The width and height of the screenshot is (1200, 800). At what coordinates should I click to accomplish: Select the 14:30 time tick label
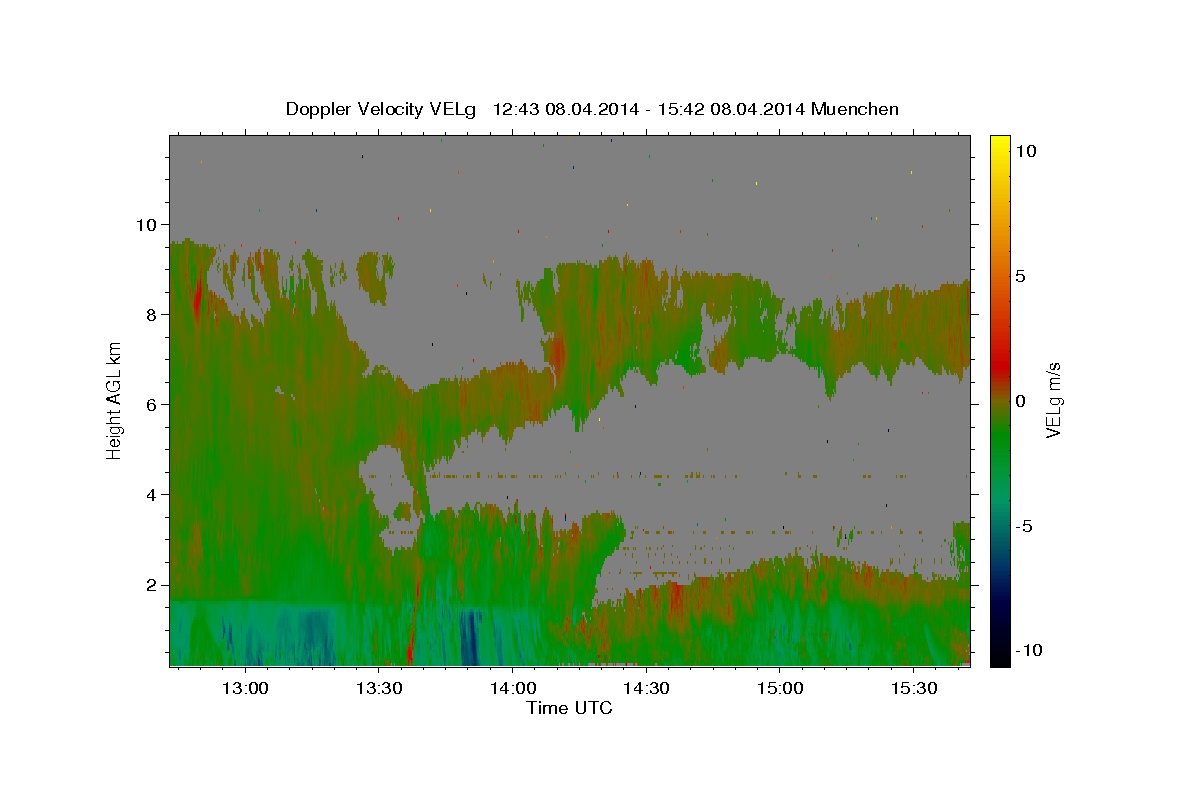(645, 689)
